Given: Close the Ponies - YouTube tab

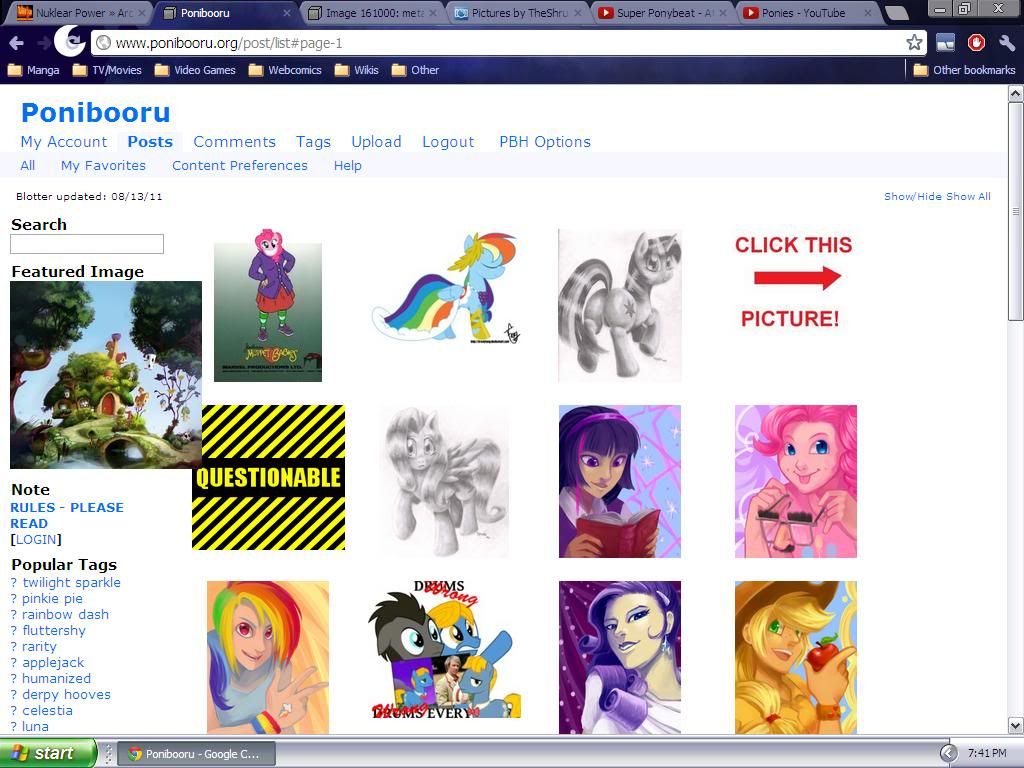Looking at the screenshot, I should tap(867, 13).
